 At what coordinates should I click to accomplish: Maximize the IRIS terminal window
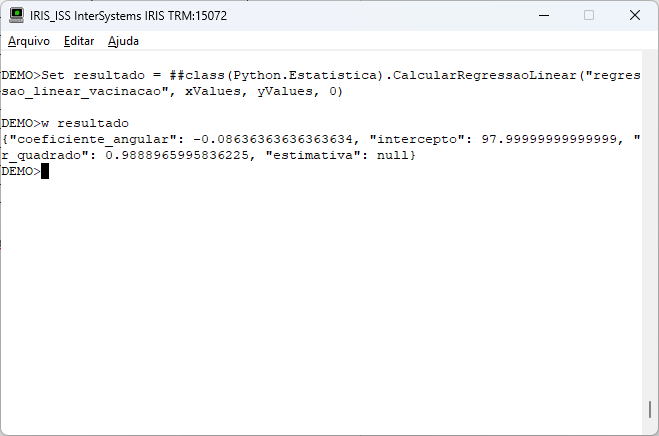tap(589, 16)
